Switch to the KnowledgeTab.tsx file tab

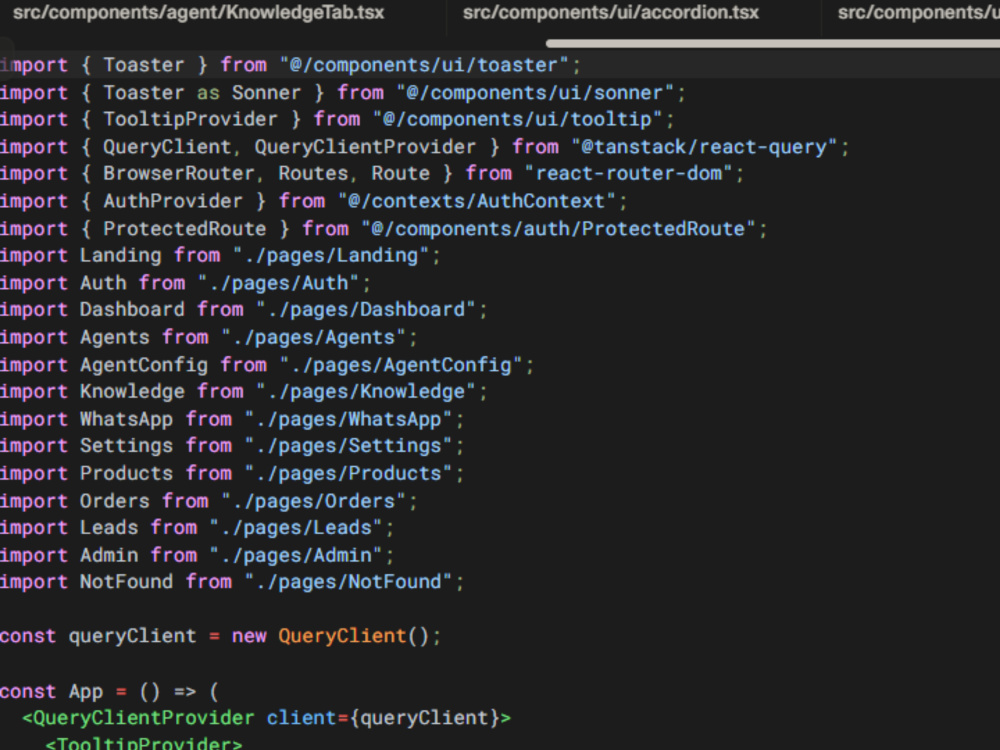point(198,13)
